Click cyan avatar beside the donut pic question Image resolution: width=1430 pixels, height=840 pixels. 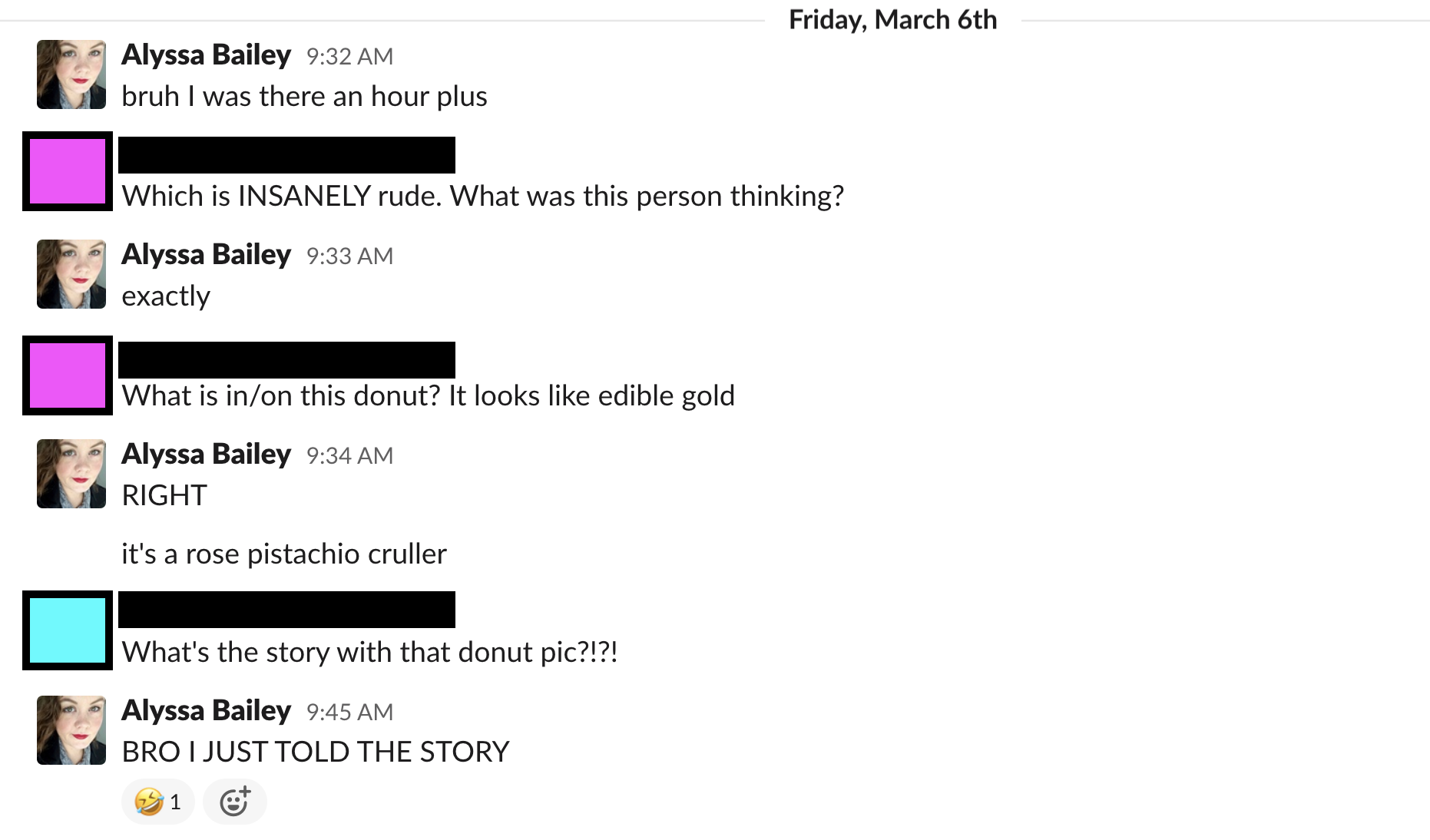click(x=68, y=630)
